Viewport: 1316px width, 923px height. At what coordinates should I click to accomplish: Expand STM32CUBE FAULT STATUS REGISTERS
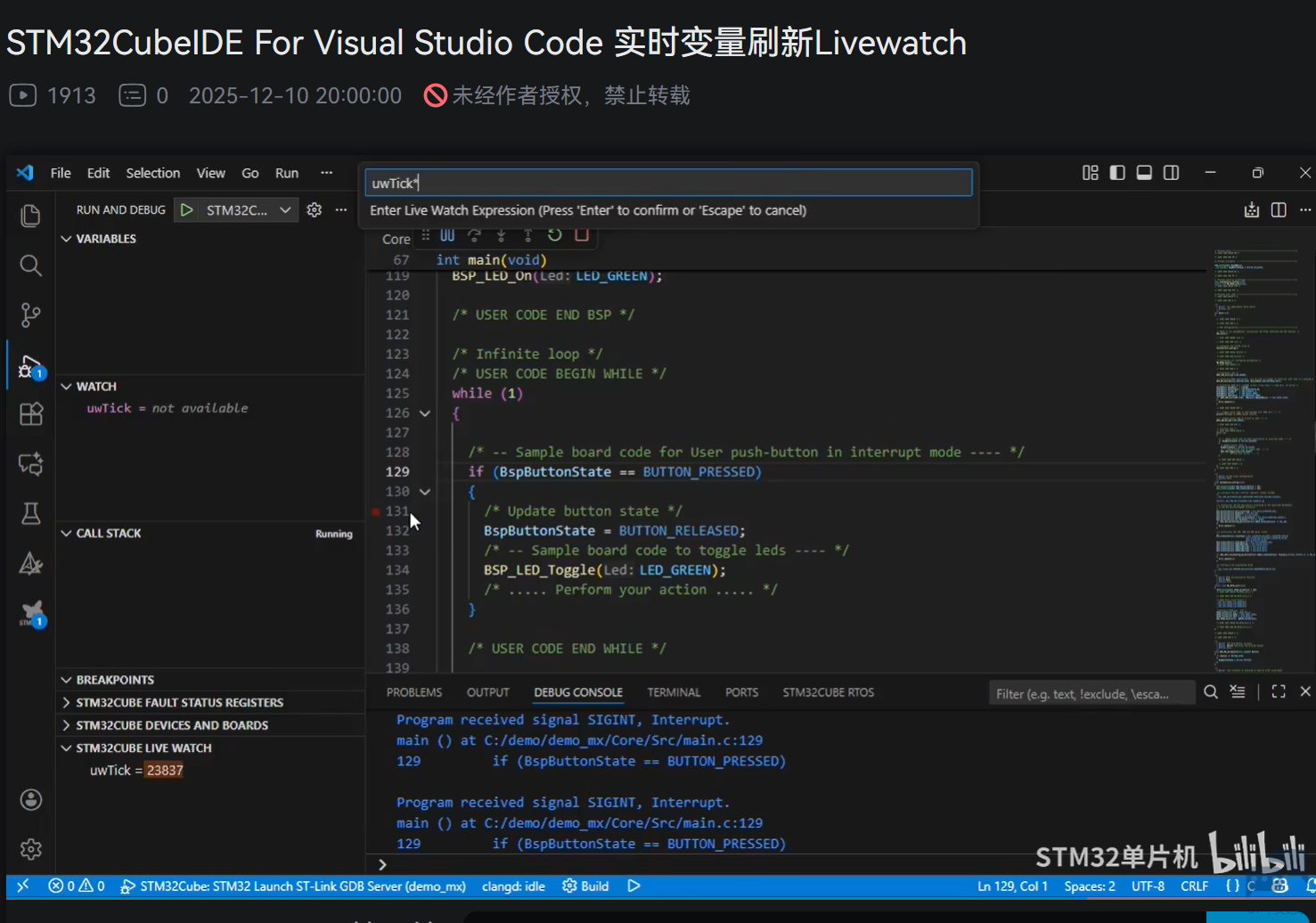pyautogui.click(x=66, y=703)
